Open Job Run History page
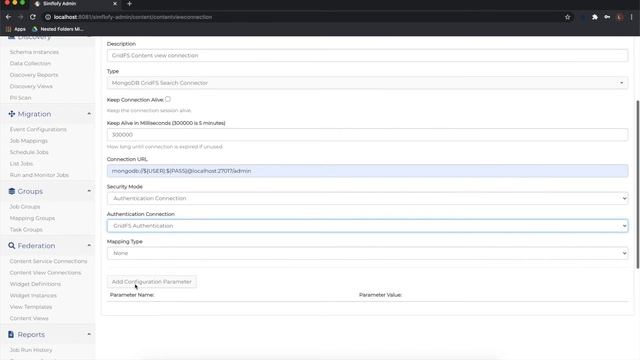640x360 pixels. [x=31, y=350]
